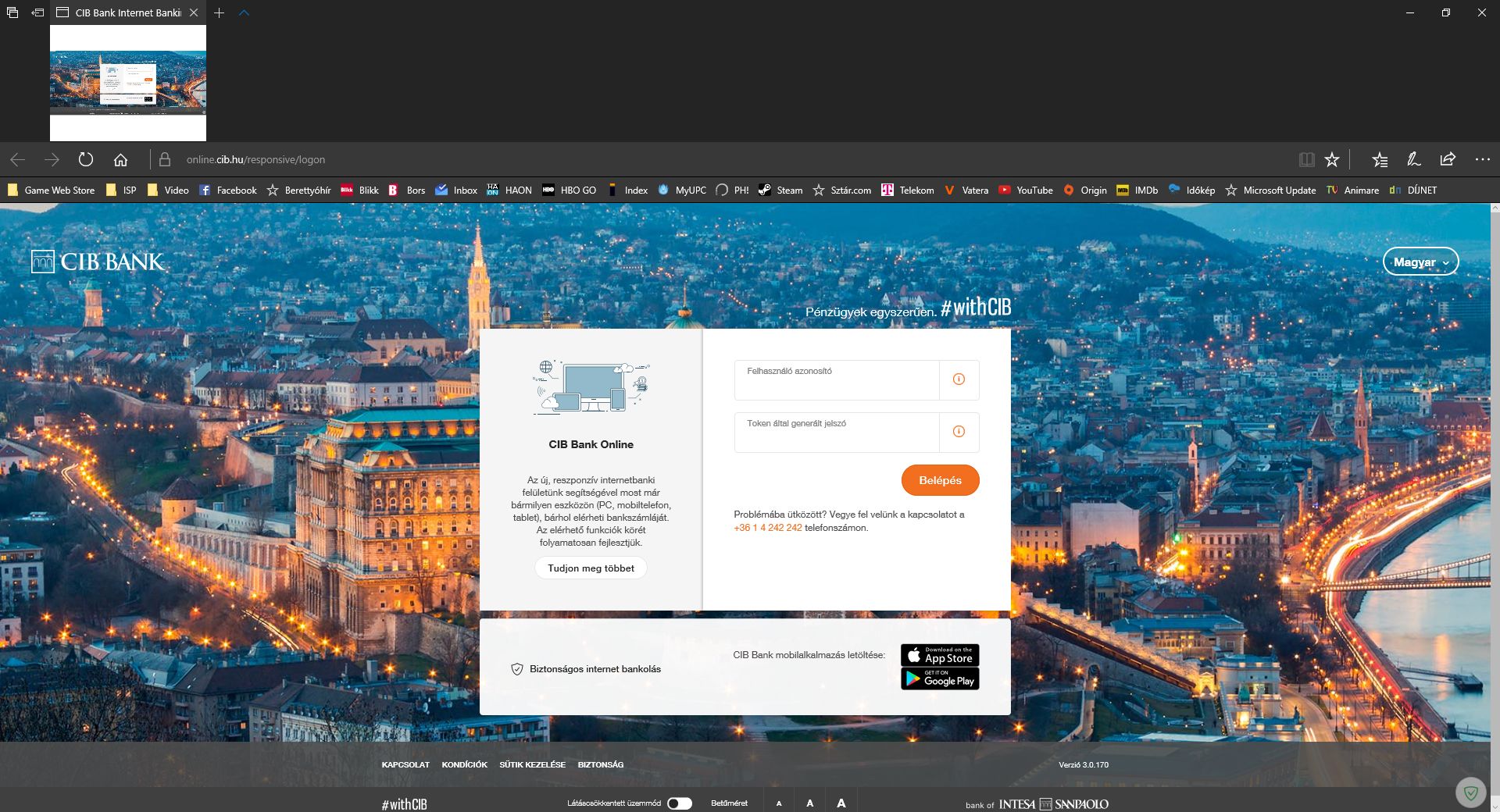This screenshot has height=812, width=1500.
Task: Click the Share page icon
Action: click(1448, 159)
